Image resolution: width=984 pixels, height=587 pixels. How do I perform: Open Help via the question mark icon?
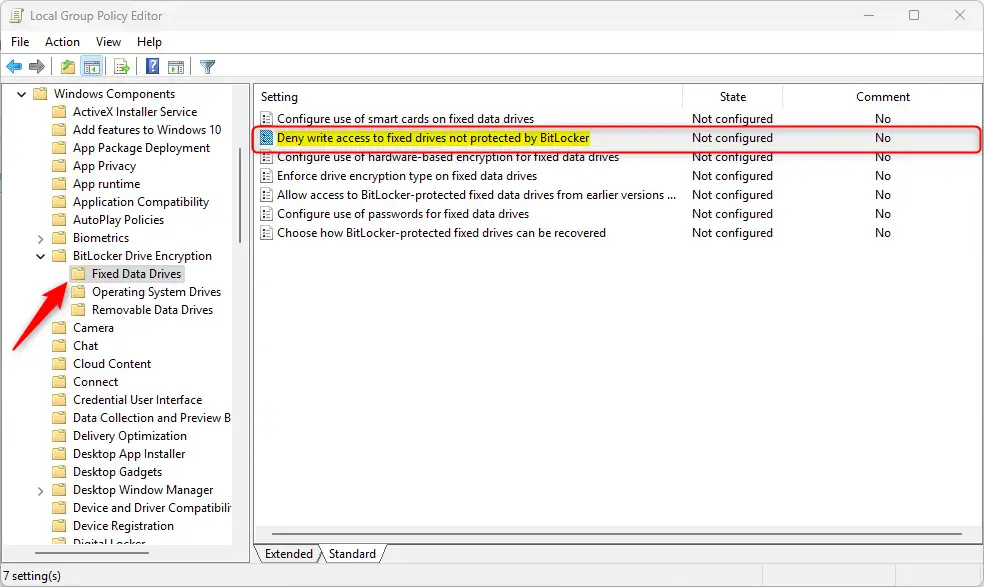pyautogui.click(x=152, y=67)
